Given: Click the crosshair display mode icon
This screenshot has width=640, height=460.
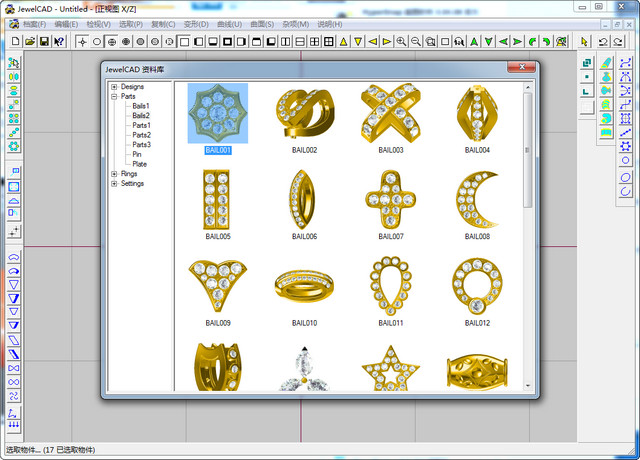Looking at the screenshot, I should pos(82,41).
